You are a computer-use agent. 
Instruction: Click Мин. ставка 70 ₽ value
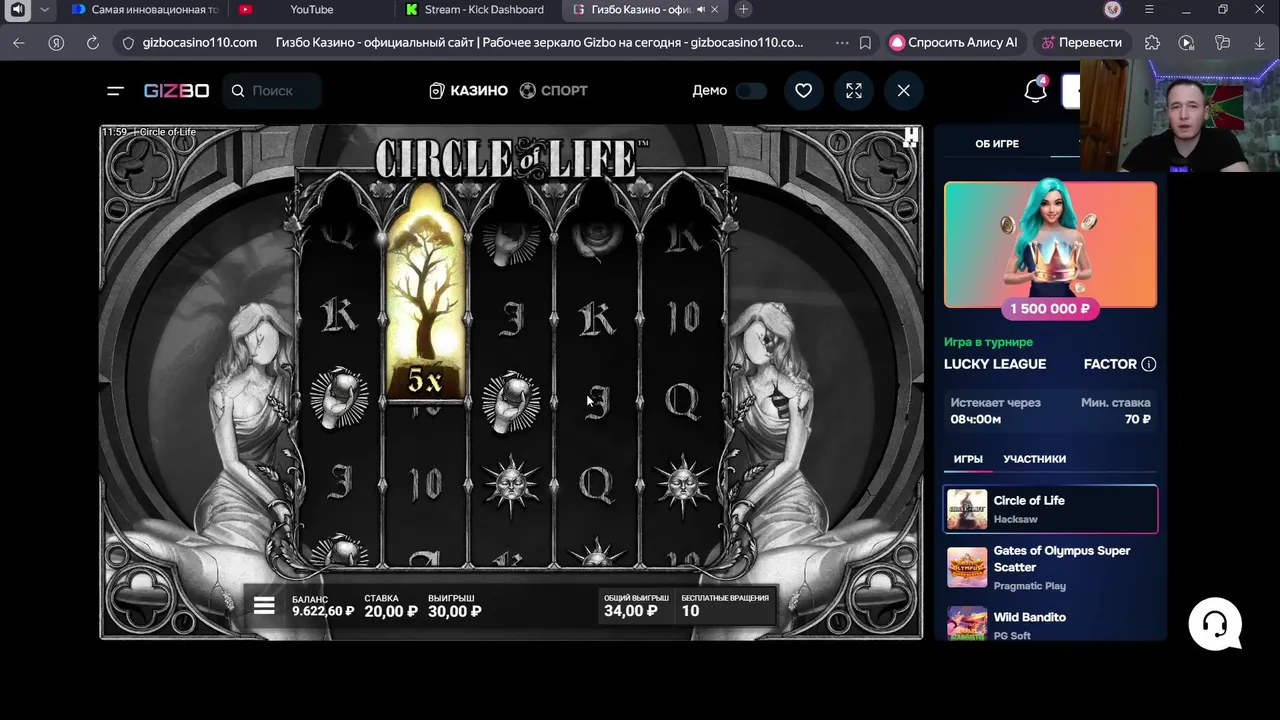(1137, 419)
